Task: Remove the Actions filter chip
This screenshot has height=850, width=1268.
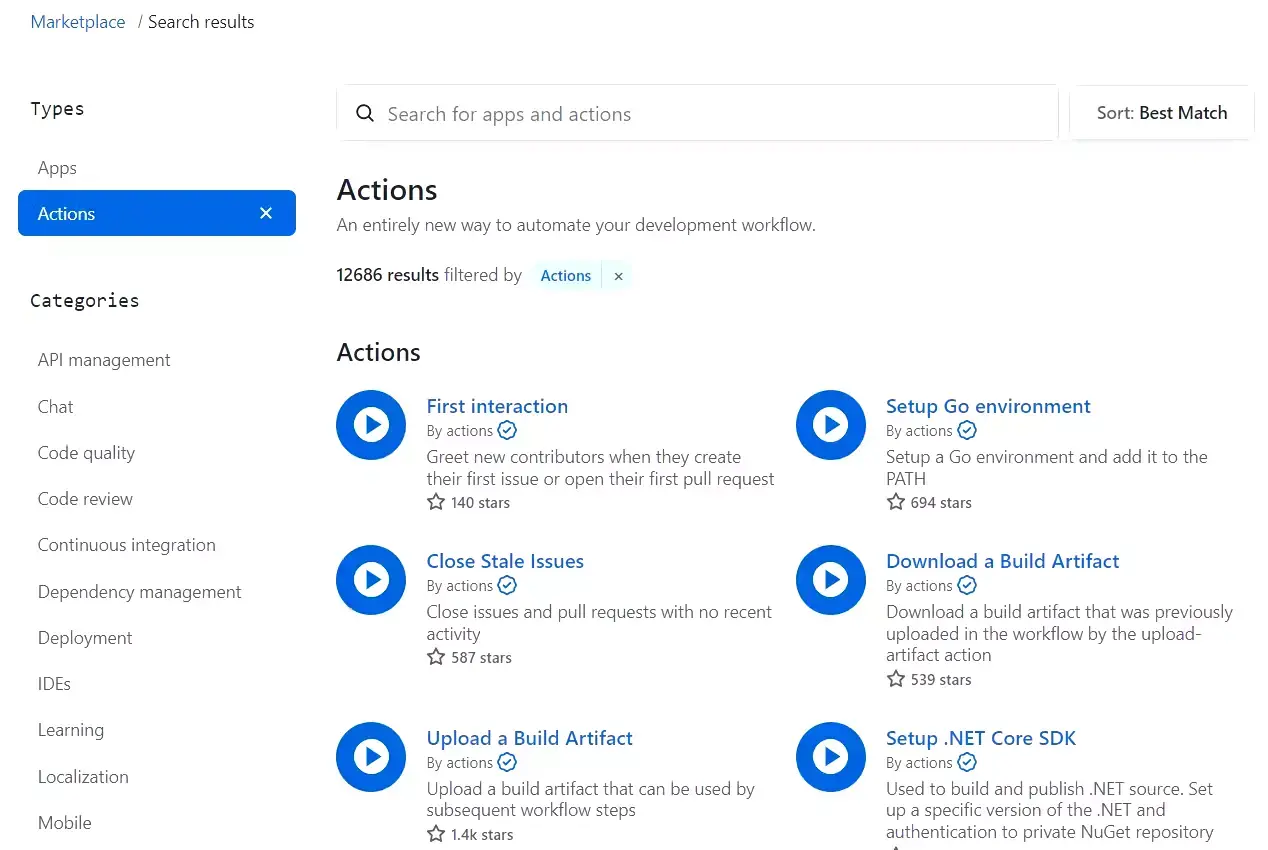Action: coord(618,275)
